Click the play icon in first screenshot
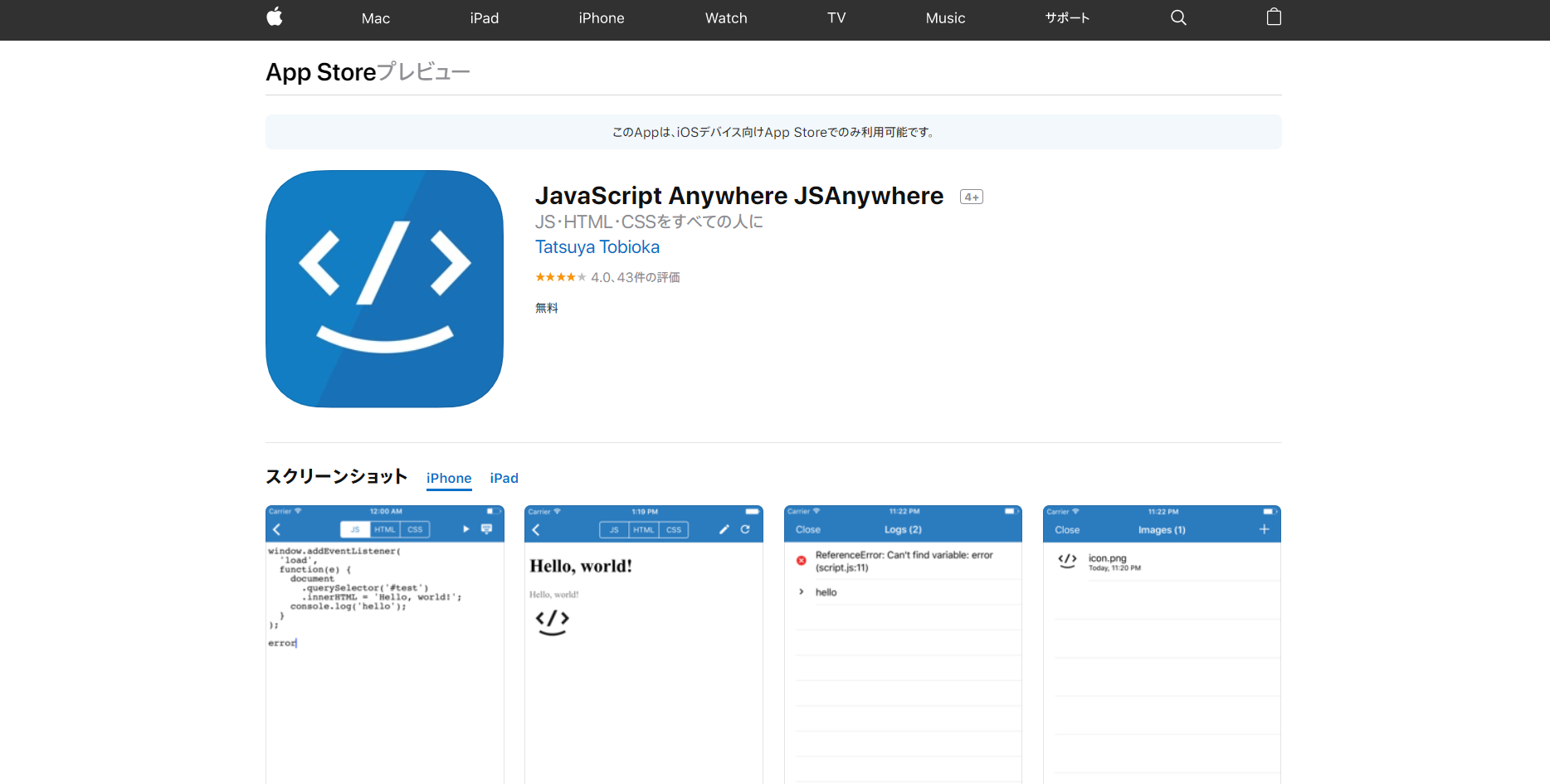This screenshot has height=784, width=1550. coord(465,529)
